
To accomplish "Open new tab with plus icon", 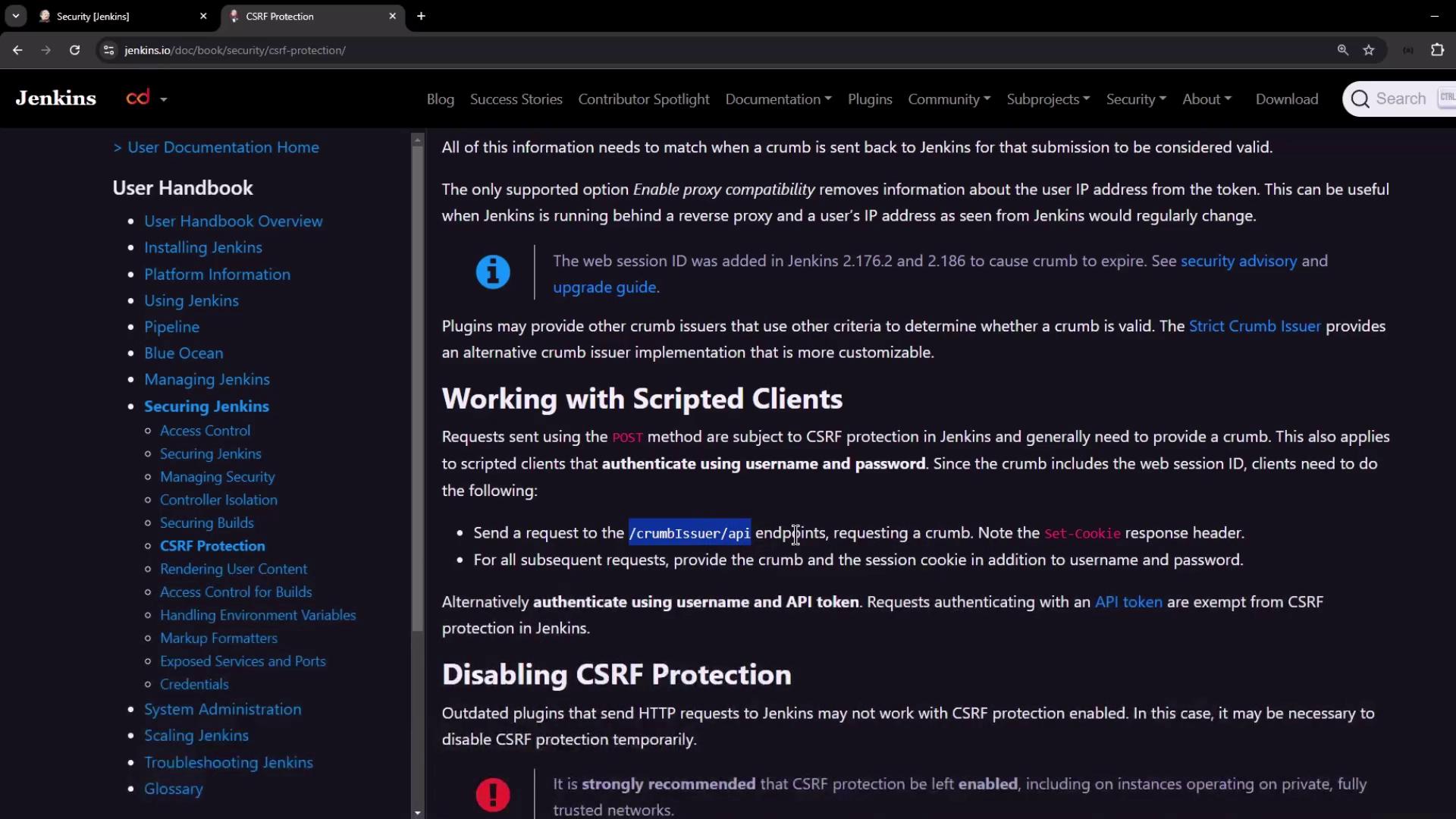I will 421,16.
